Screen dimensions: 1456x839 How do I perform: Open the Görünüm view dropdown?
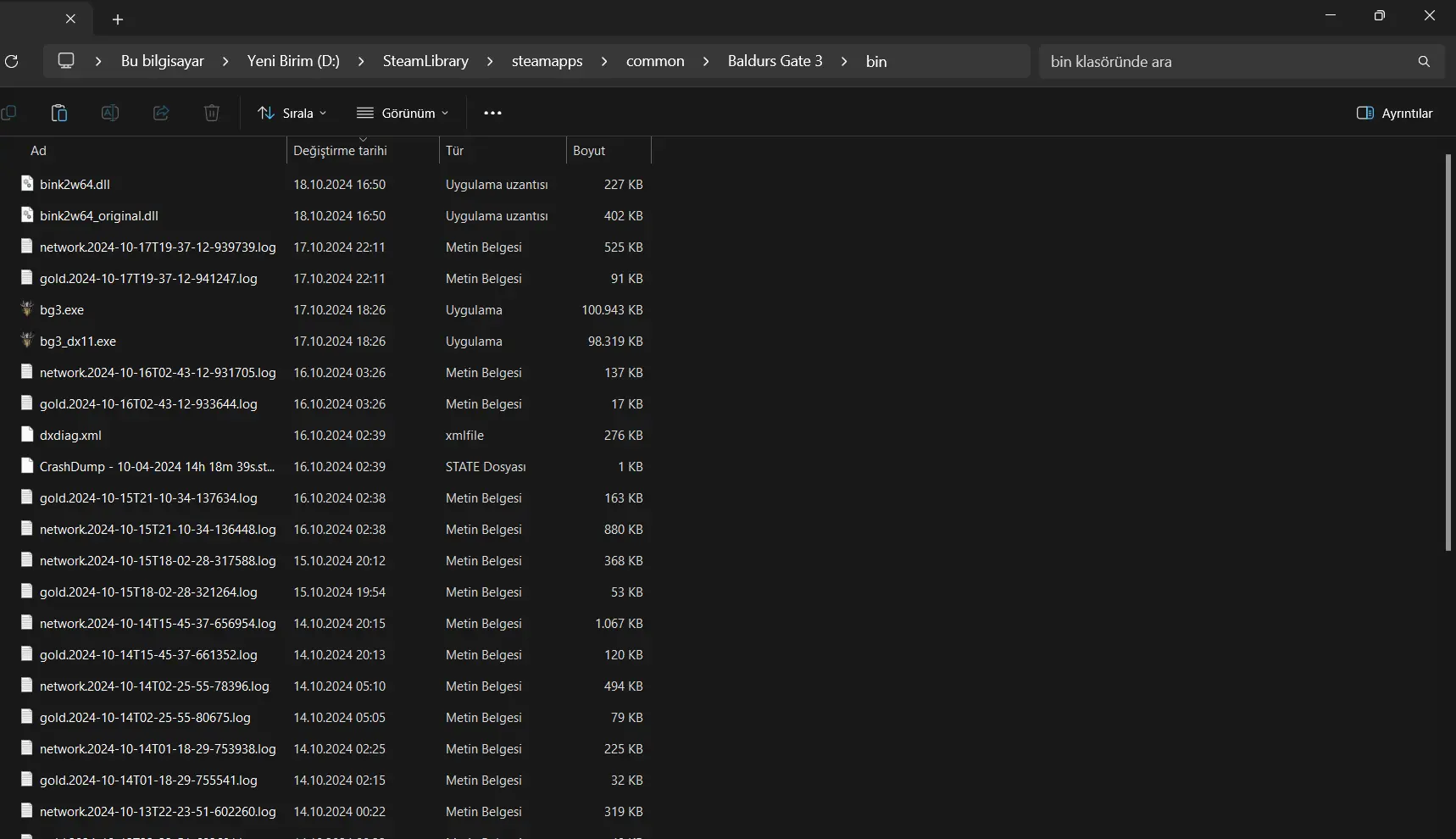(x=403, y=113)
